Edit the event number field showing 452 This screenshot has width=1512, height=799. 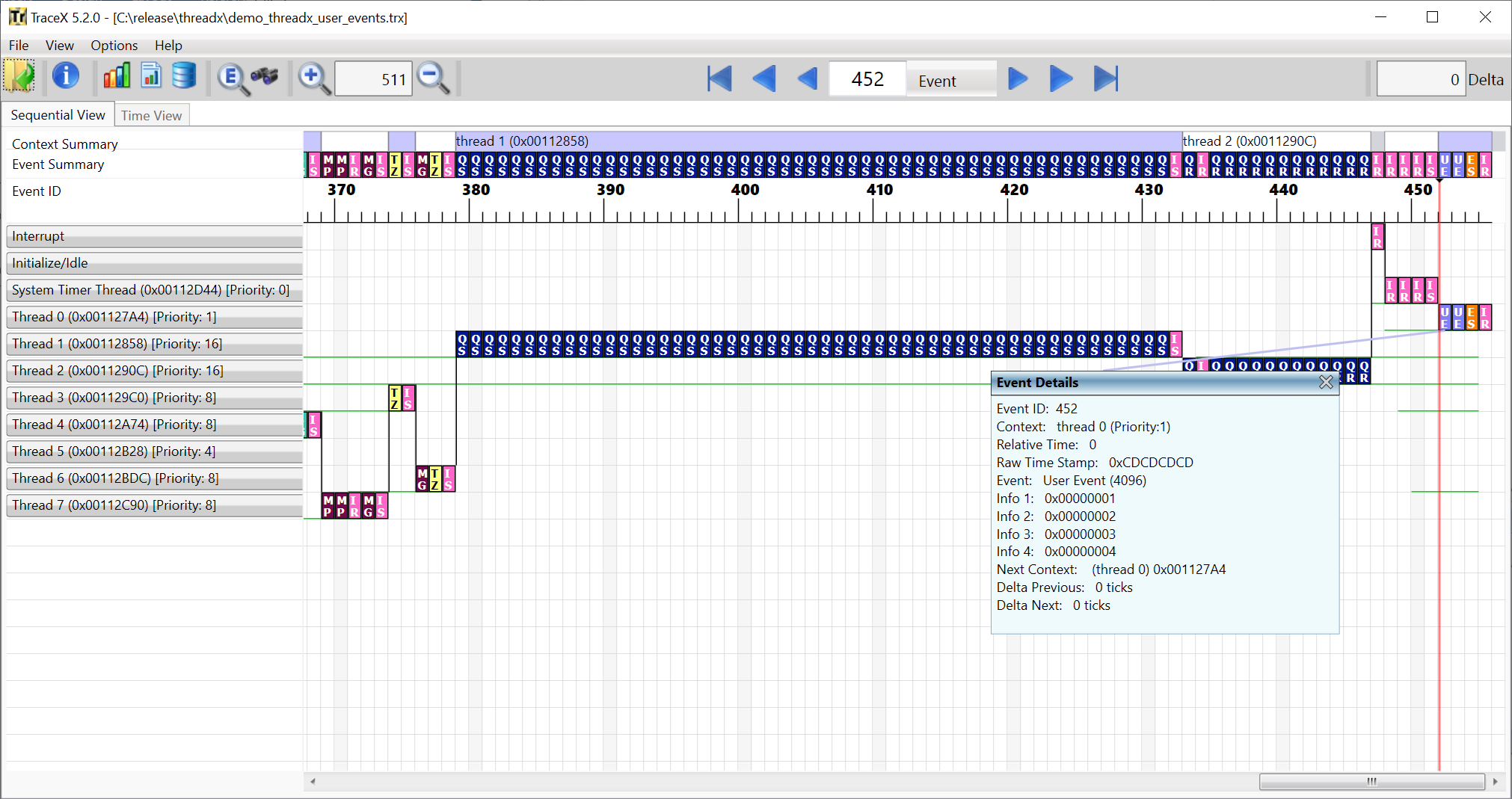[866, 78]
